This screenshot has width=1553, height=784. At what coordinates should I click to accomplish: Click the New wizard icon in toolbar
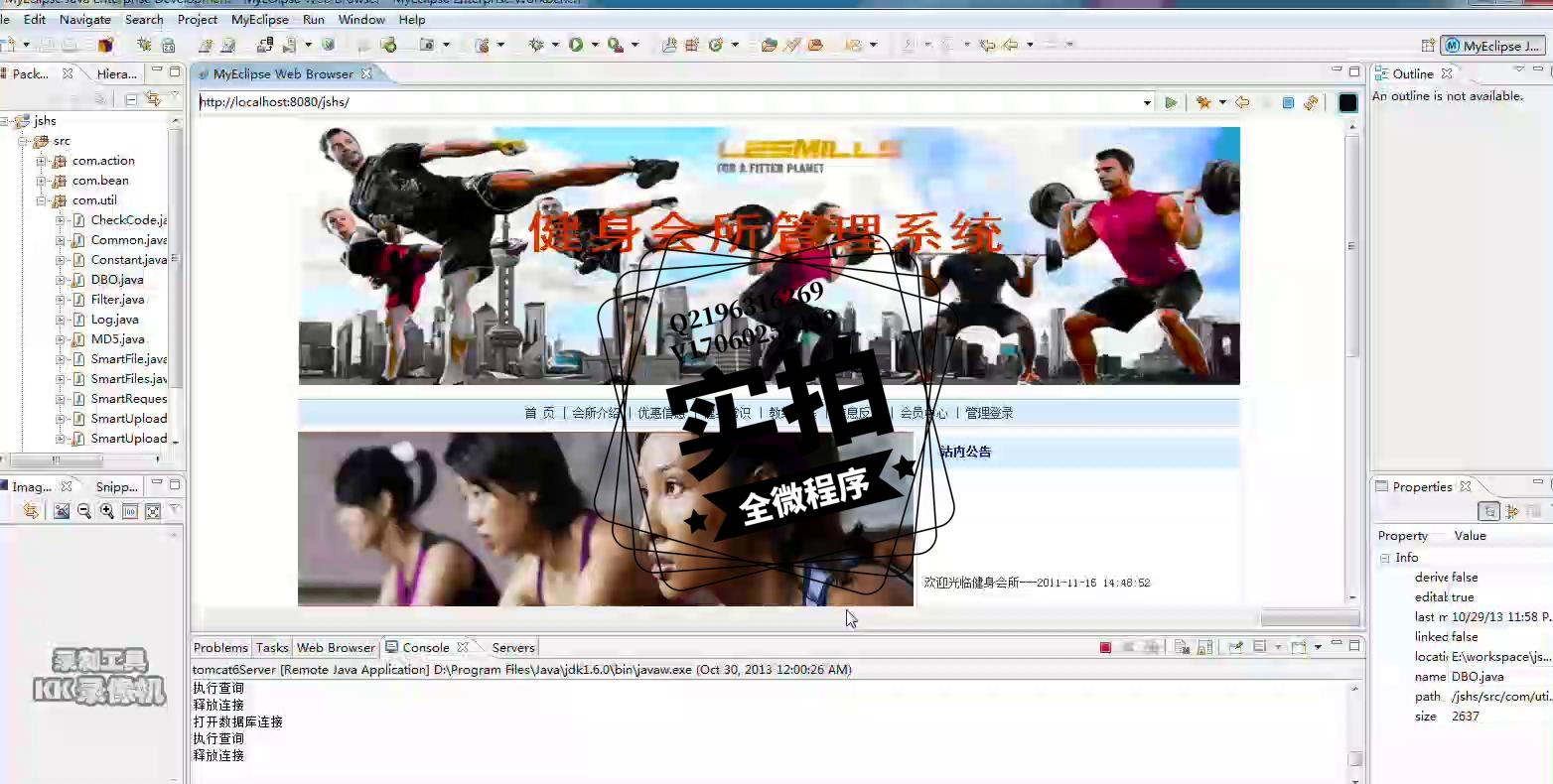pos(8,45)
